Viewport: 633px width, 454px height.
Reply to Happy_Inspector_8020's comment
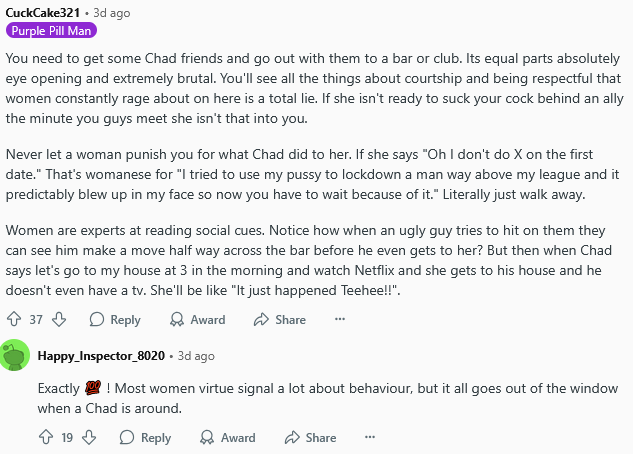(x=146, y=438)
